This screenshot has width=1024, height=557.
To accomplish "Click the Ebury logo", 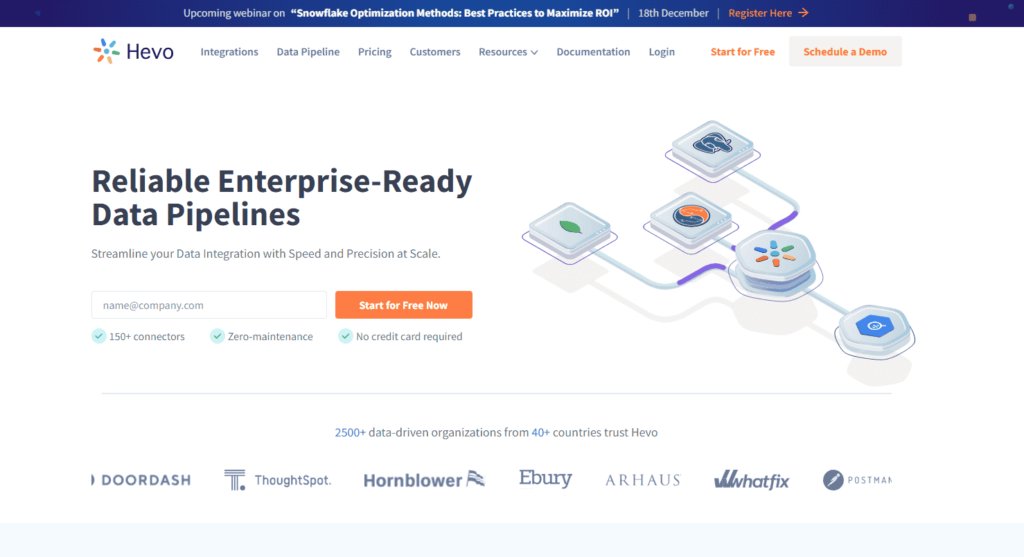I will [x=545, y=479].
